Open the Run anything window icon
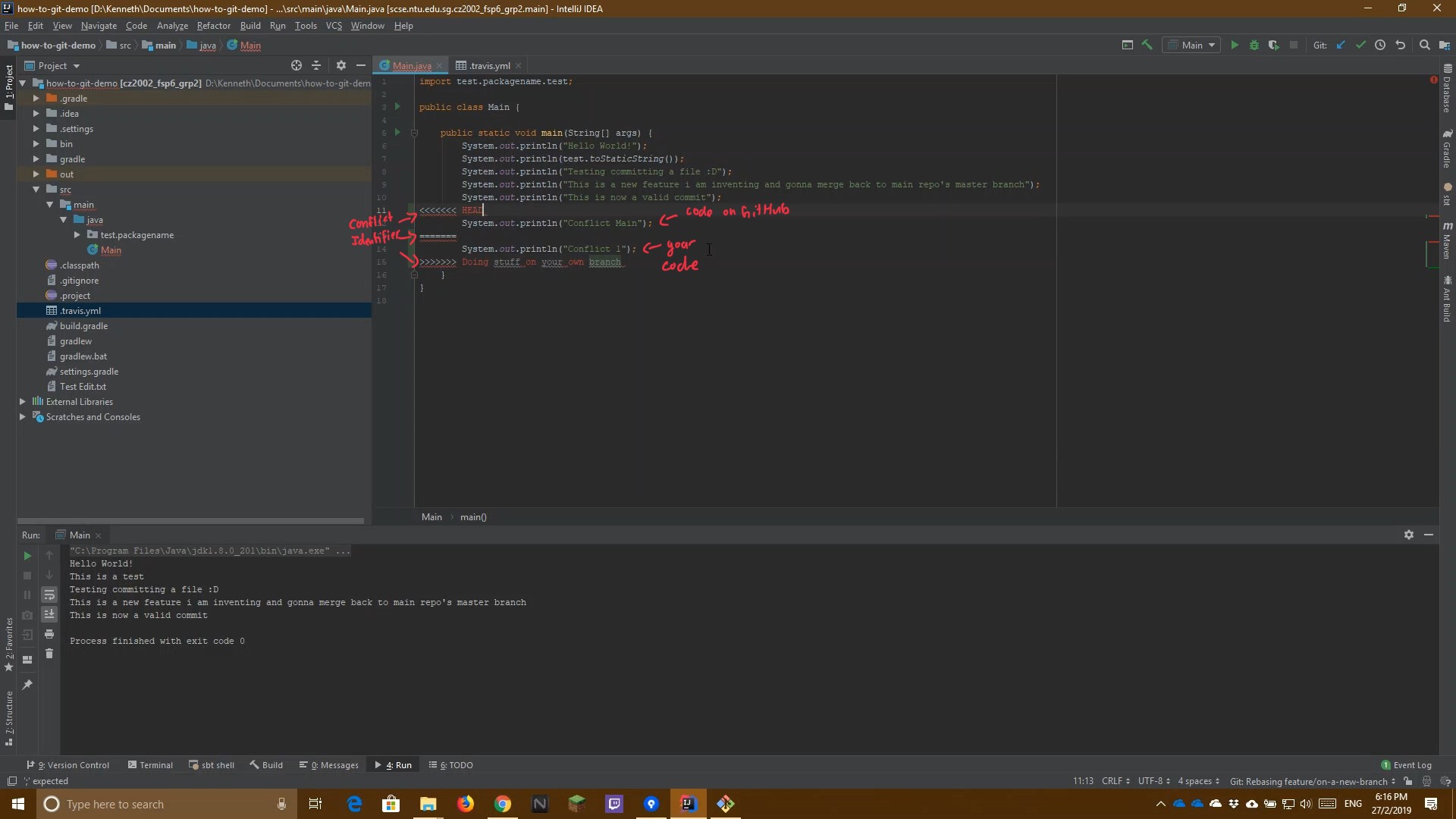Screen dimensions: 1456x819 pyautogui.click(x=1128, y=45)
